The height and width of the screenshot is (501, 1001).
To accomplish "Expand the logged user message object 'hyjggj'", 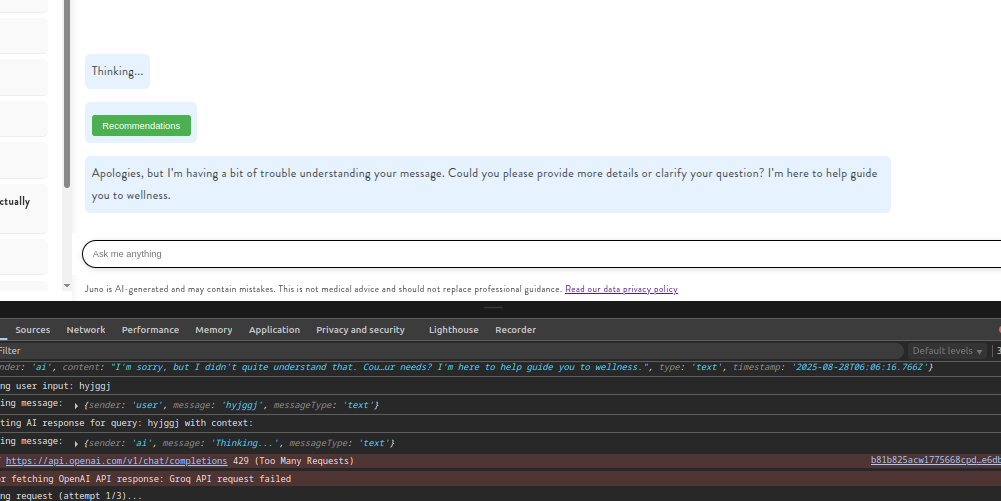I will pos(77,405).
